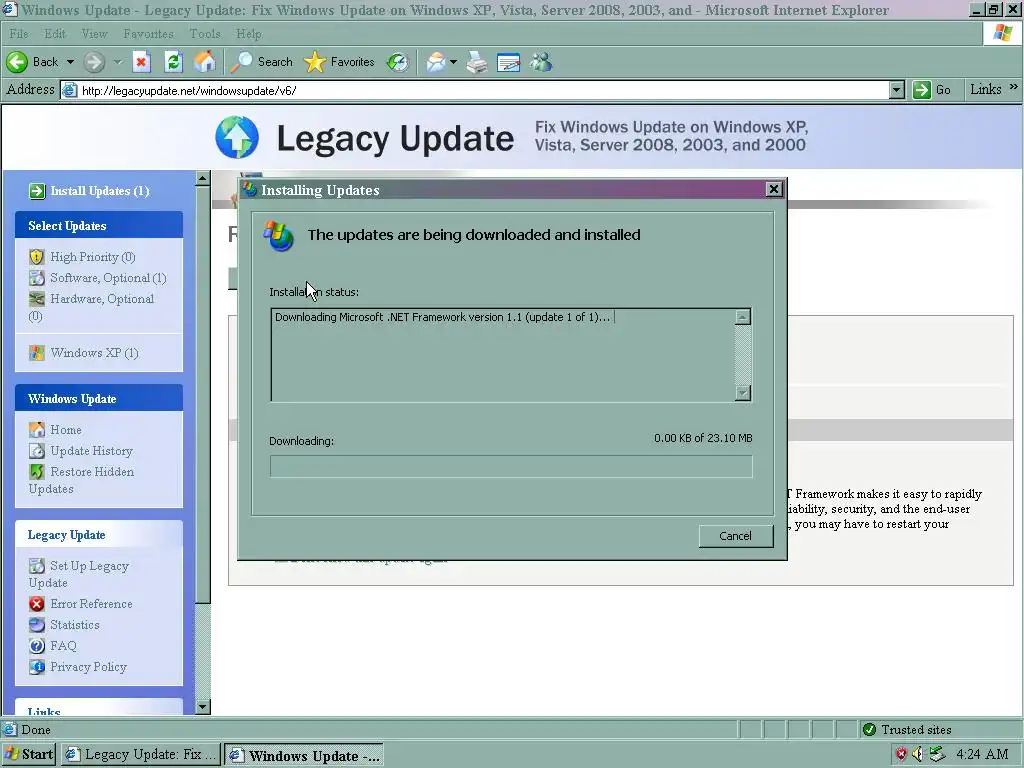
Task: Go to the browser home page icon
Action: point(204,62)
